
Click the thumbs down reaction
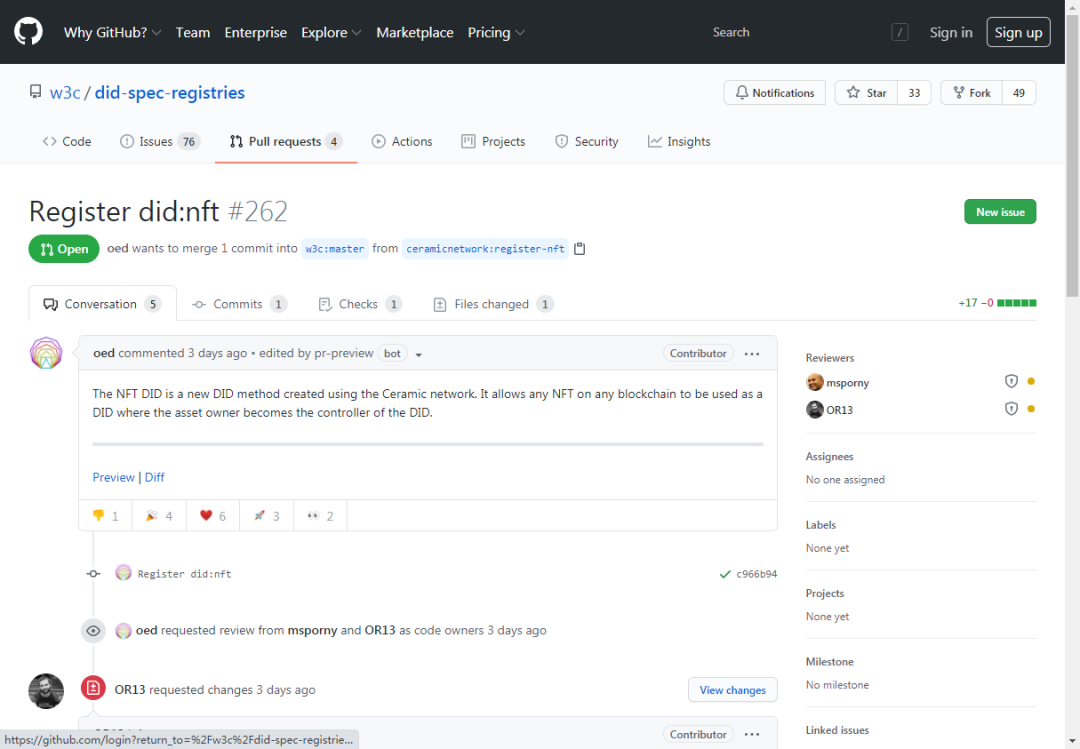[105, 515]
